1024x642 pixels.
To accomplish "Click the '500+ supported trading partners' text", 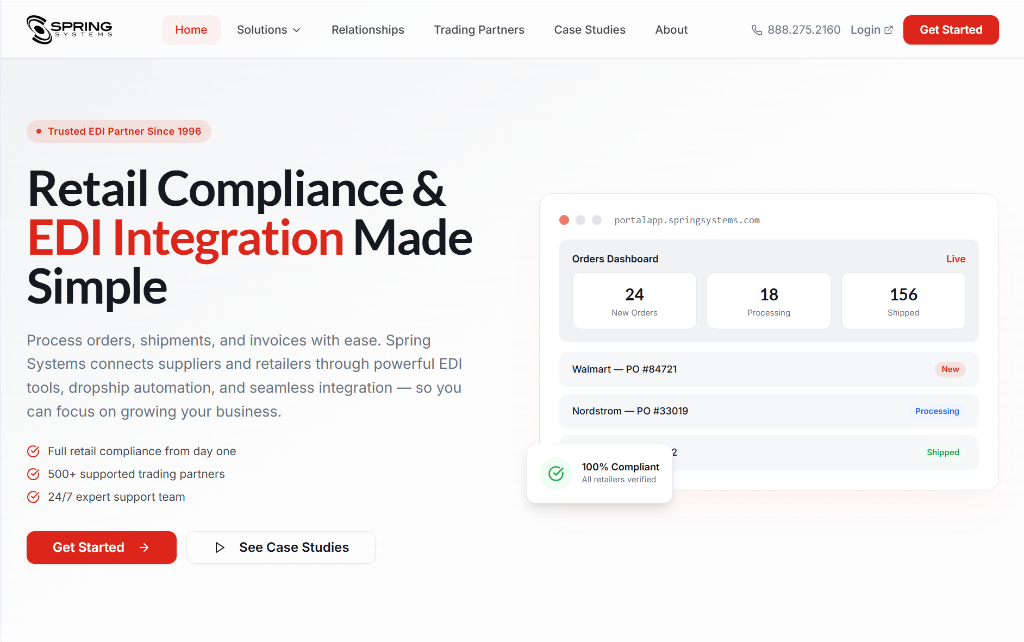I will point(136,474).
